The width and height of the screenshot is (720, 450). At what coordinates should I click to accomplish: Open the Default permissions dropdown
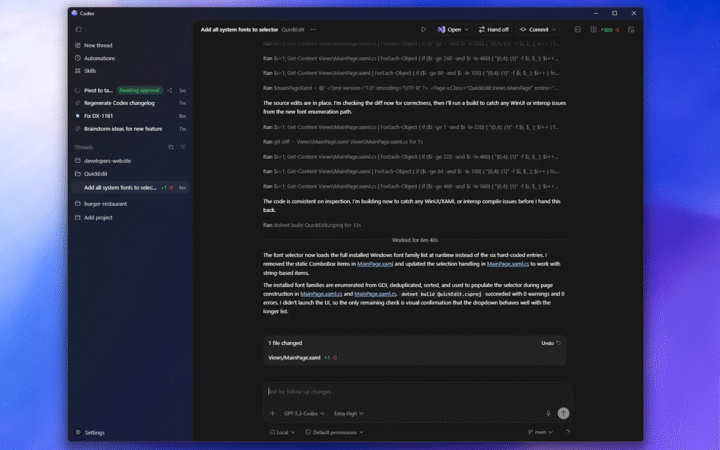pos(334,432)
